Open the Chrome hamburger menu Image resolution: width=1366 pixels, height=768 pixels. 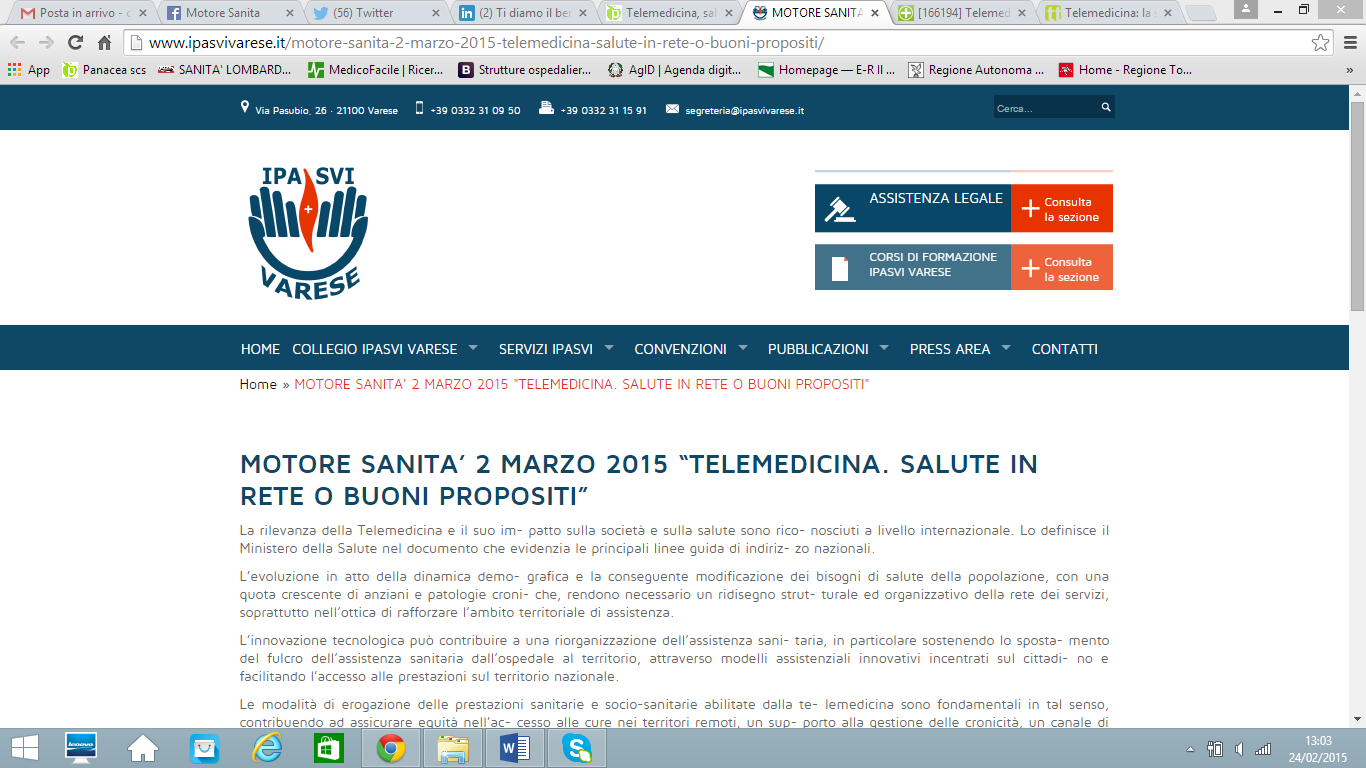pos(1349,43)
